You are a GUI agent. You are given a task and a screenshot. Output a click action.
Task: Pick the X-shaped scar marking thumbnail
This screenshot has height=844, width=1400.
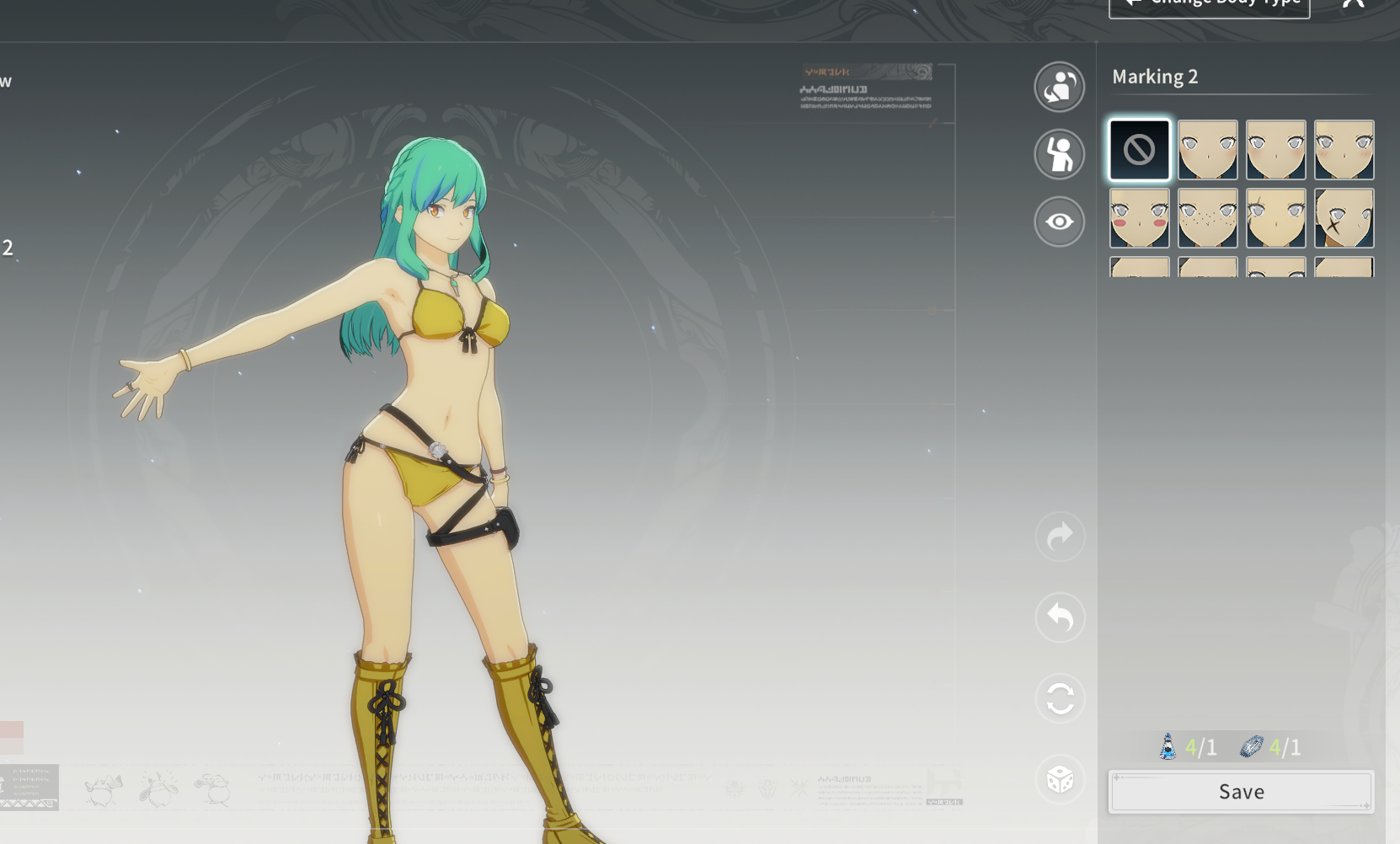pyautogui.click(x=1344, y=218)
